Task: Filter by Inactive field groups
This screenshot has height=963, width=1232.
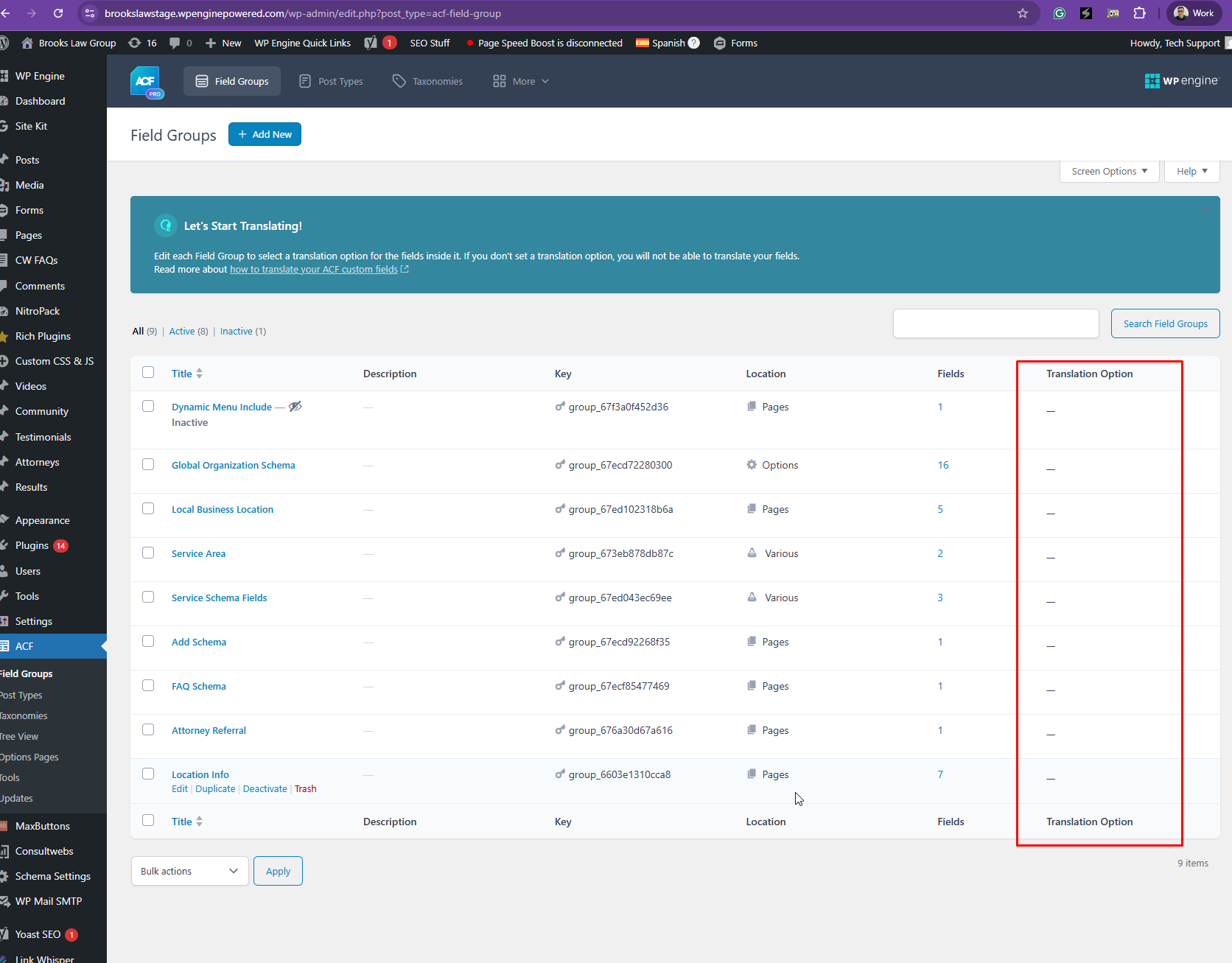Action: pos(243,331)
